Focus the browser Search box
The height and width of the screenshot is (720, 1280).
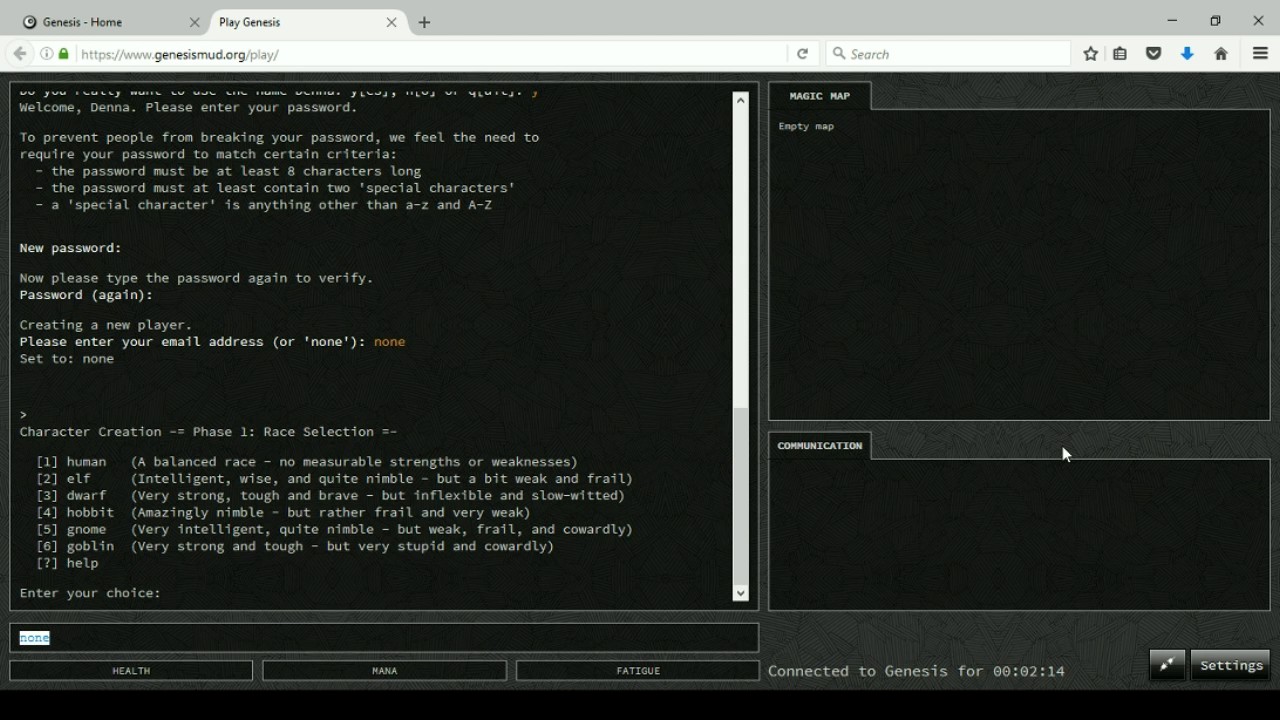click(948, 54)
